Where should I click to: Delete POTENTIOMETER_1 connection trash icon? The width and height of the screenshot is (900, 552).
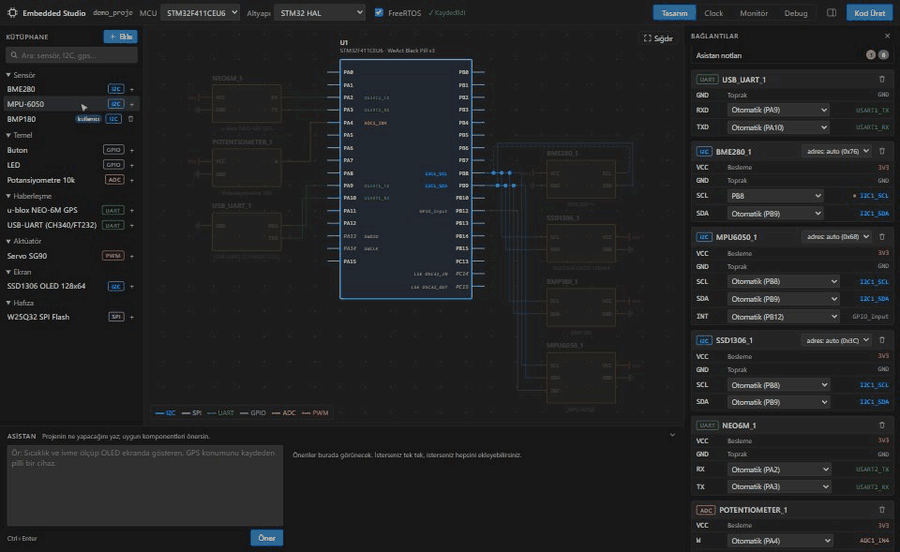pos(882,510)
